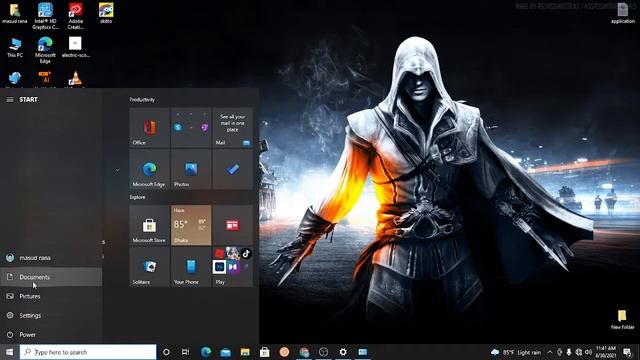Viewport: 640px width, 360px height.
Task: Open network globe tray icon
Action: pyautogui.click(x=578, y=352)
